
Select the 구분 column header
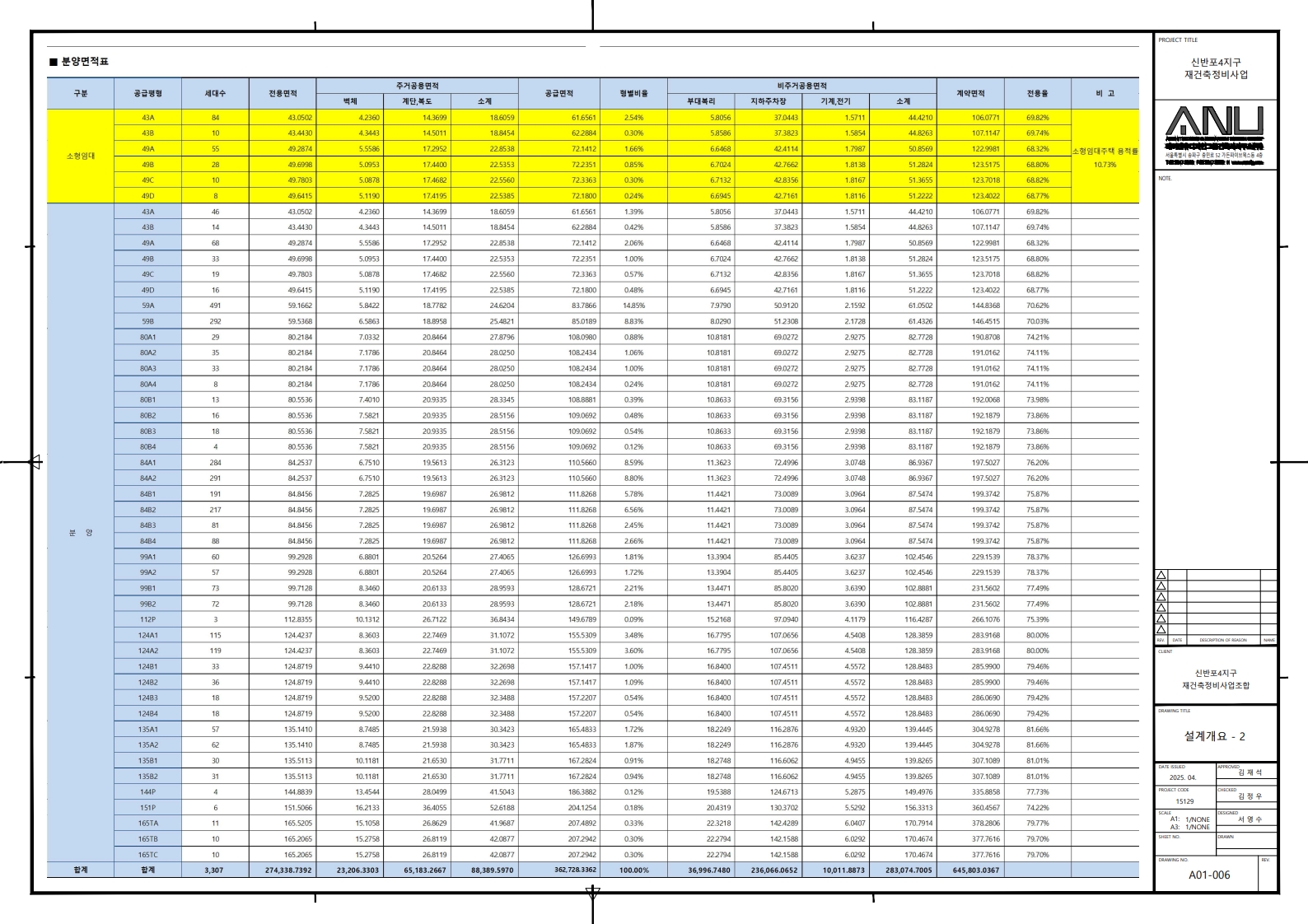81,94
